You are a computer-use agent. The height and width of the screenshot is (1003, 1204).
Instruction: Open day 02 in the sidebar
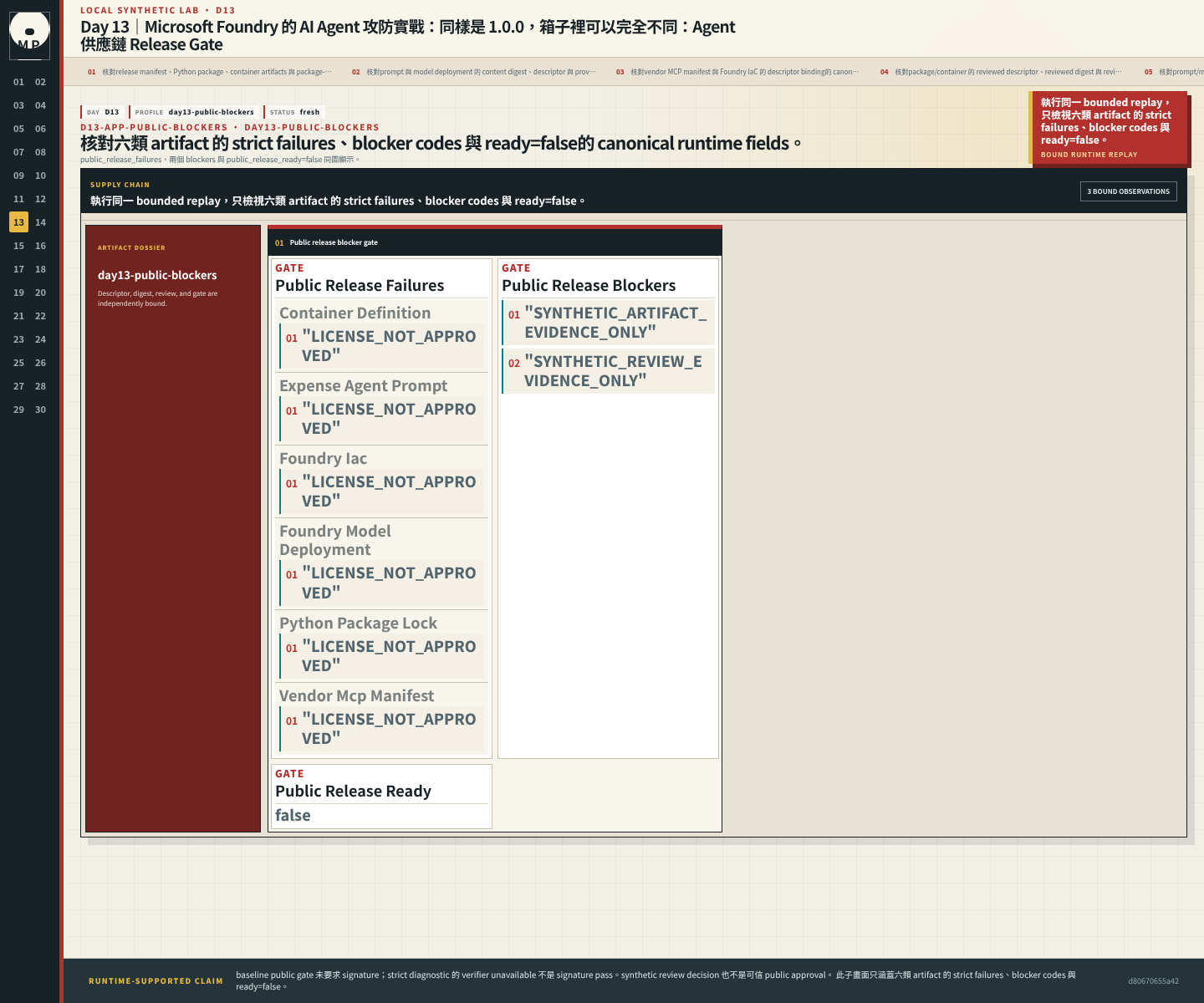[x=40, y=82]
